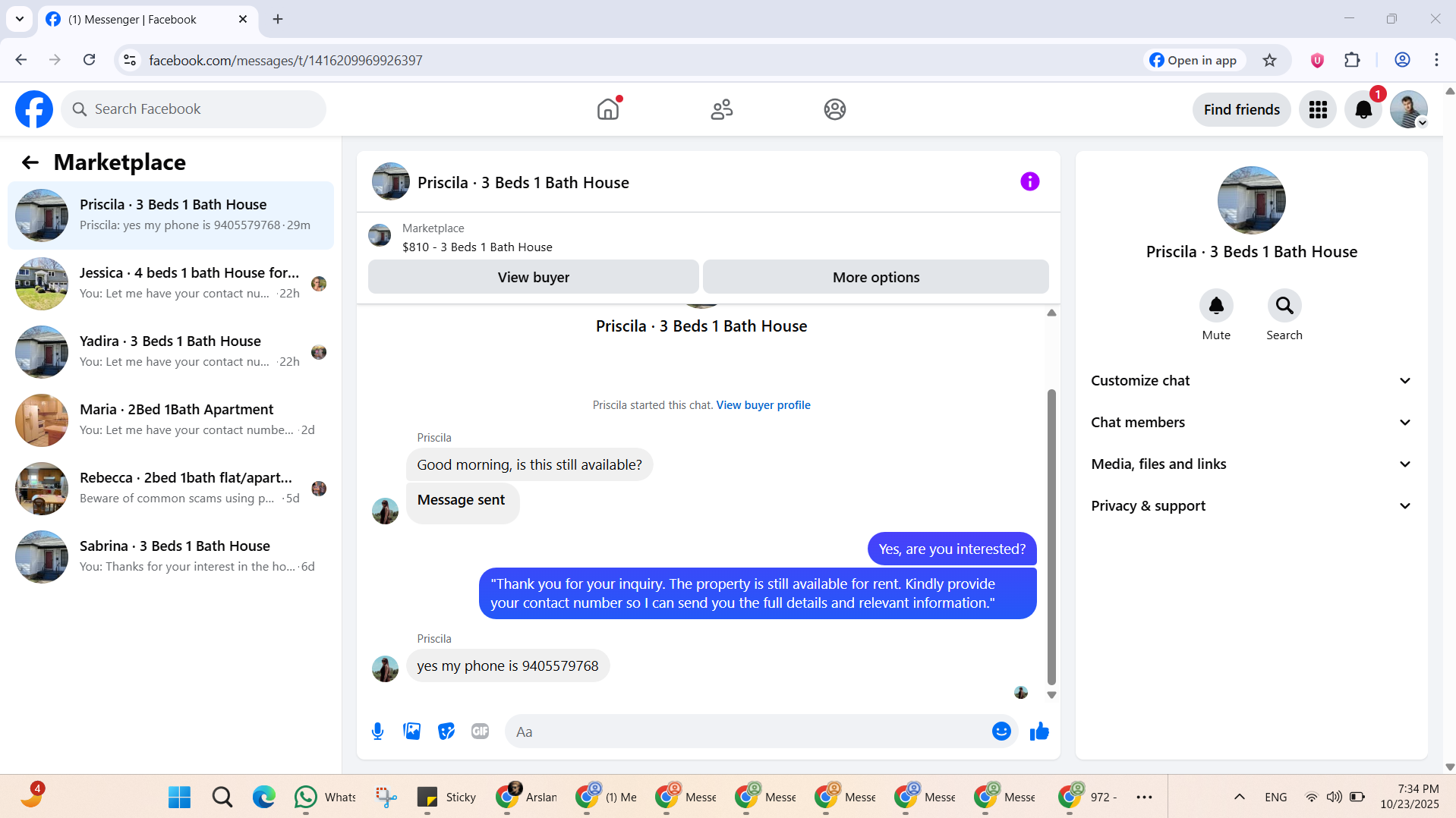
Task: Show more taskbar apps via the ellipsis
Action: coord(1144,797)
